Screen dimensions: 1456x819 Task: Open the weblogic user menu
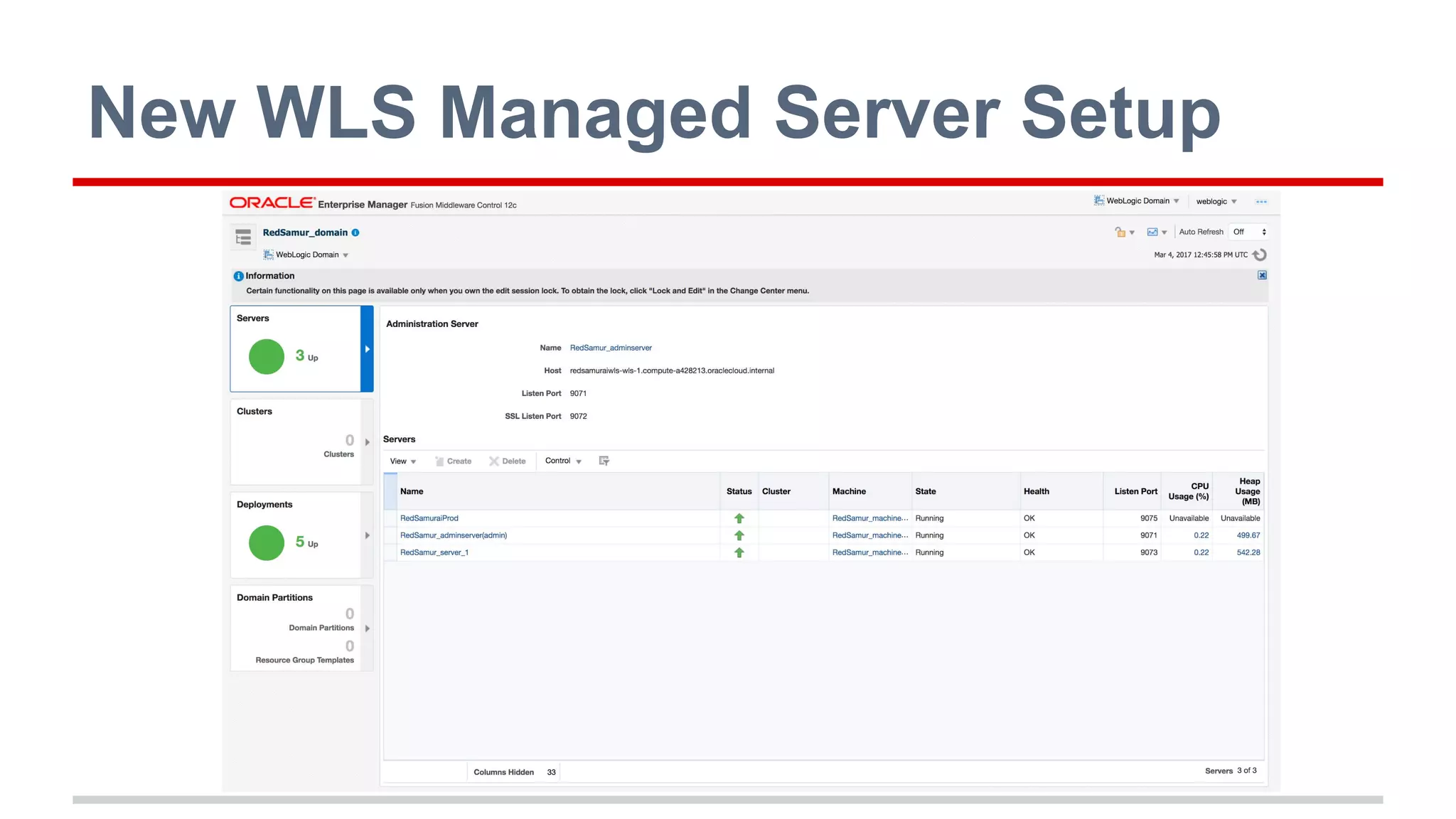1216,202
